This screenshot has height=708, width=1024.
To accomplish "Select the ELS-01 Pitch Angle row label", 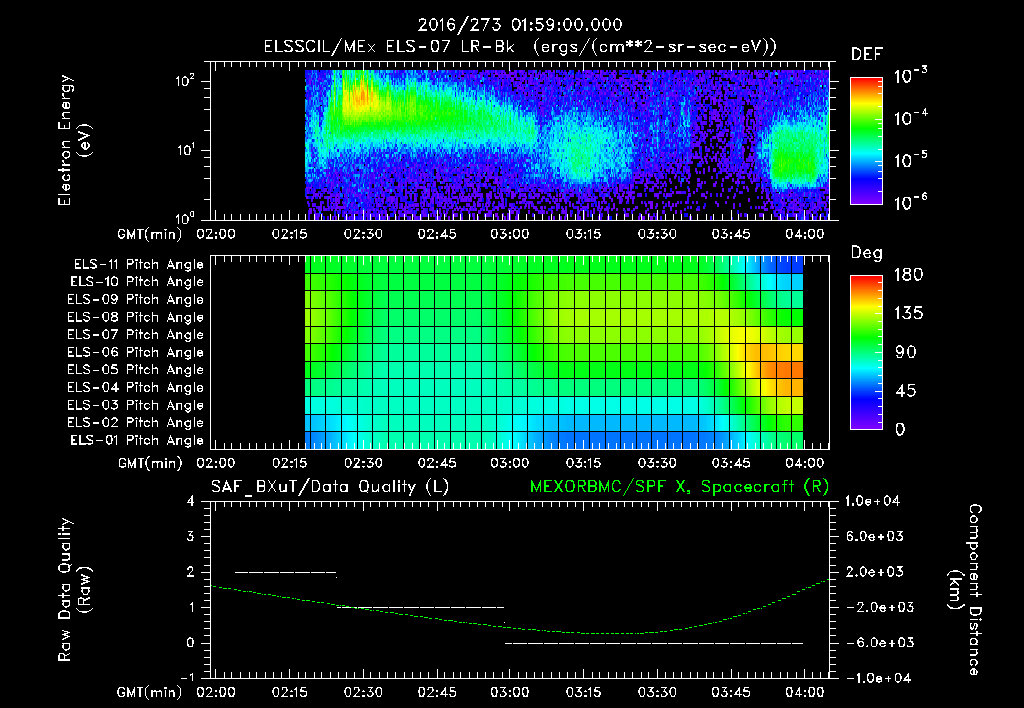I will pos(137,441).
